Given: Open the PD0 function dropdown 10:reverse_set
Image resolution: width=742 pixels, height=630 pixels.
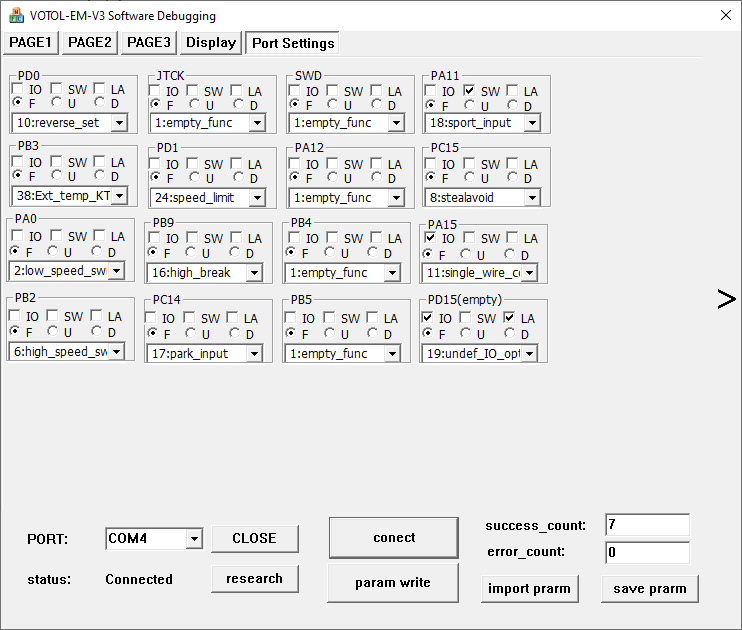Looking at the screenshot, I should (119, 123).
